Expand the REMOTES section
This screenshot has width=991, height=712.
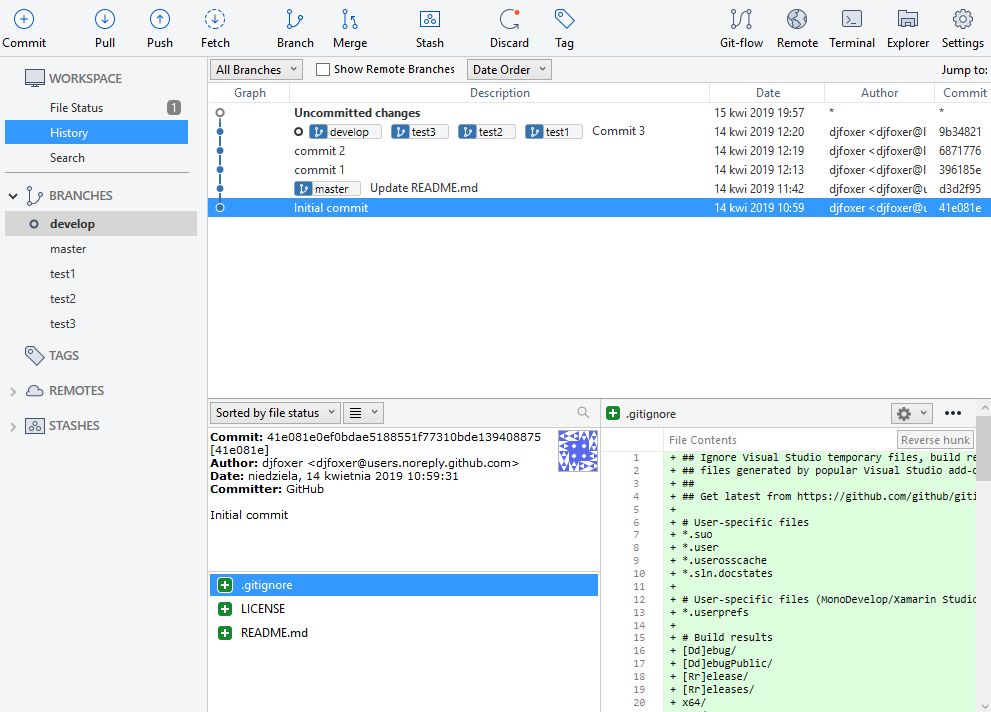click(13, 391)
